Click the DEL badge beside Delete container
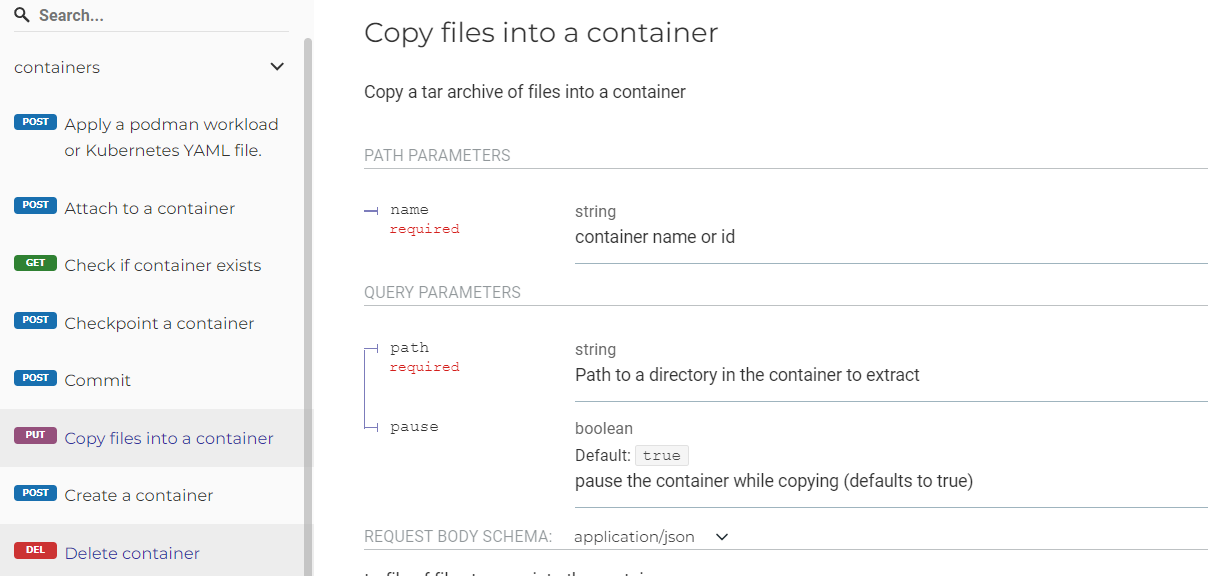1221x576 pixels. (x=35, y=549)
